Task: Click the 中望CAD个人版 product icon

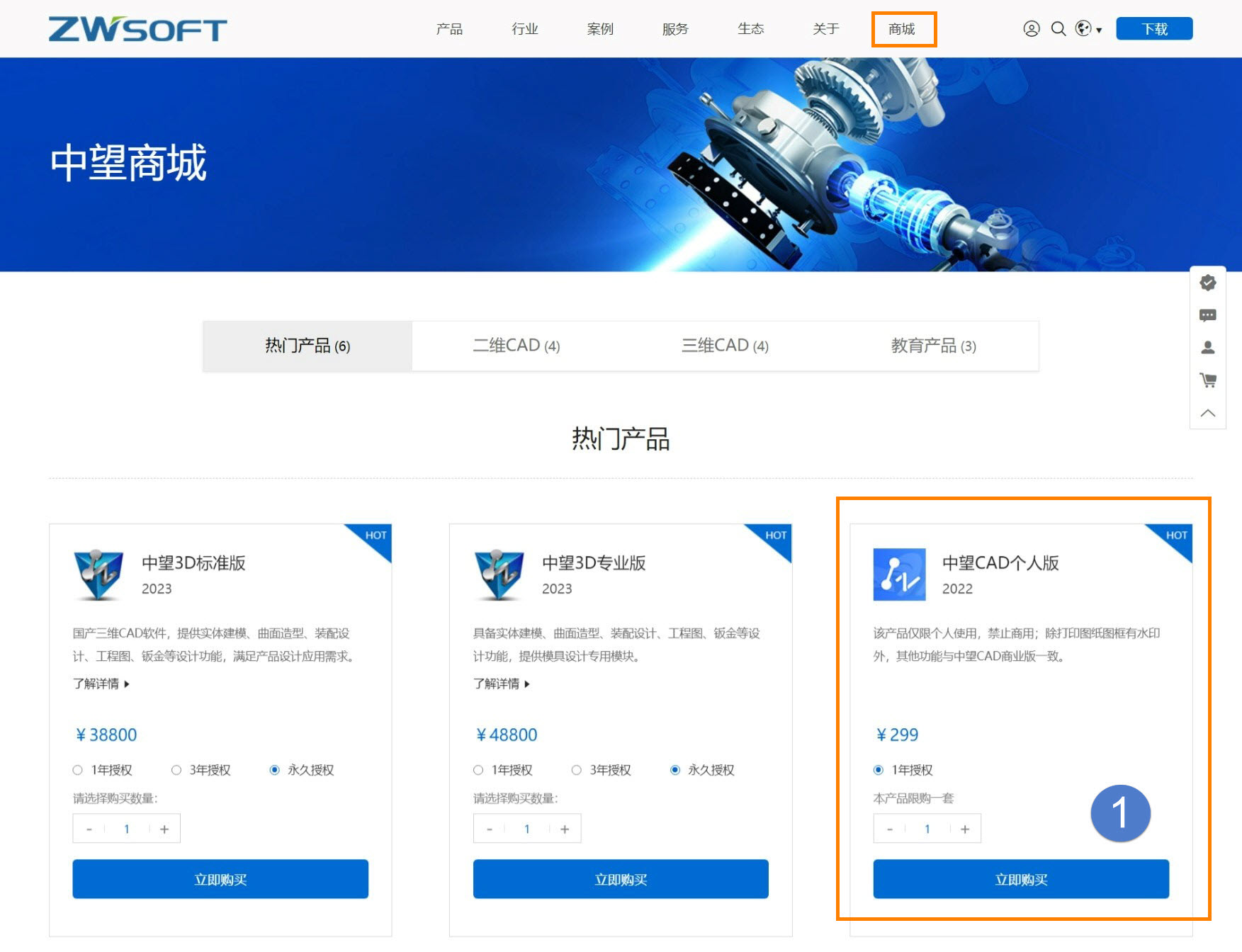Action: point(899,574)
